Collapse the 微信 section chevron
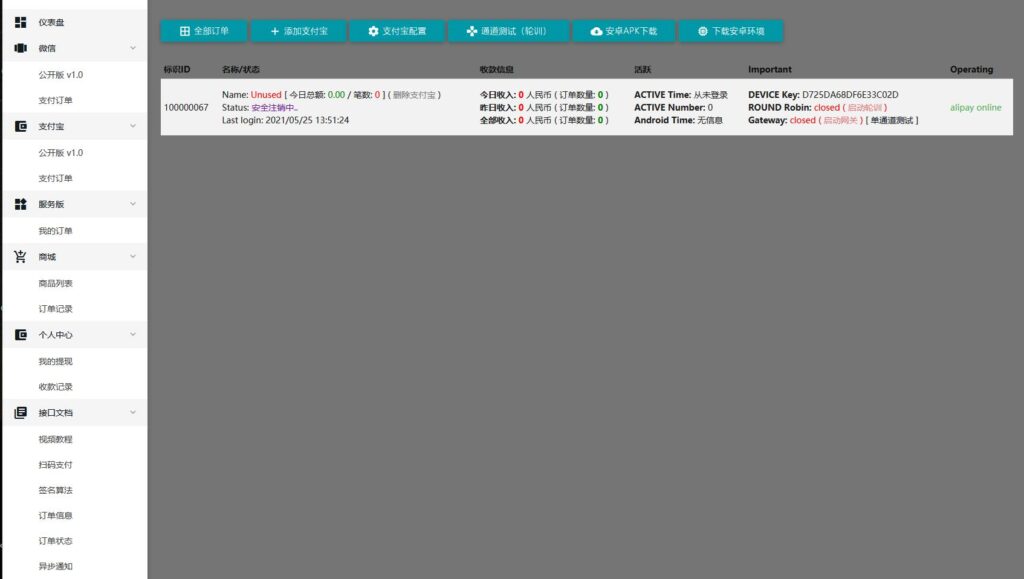This screenshot has width=1024, height=579. click(132, 48)
